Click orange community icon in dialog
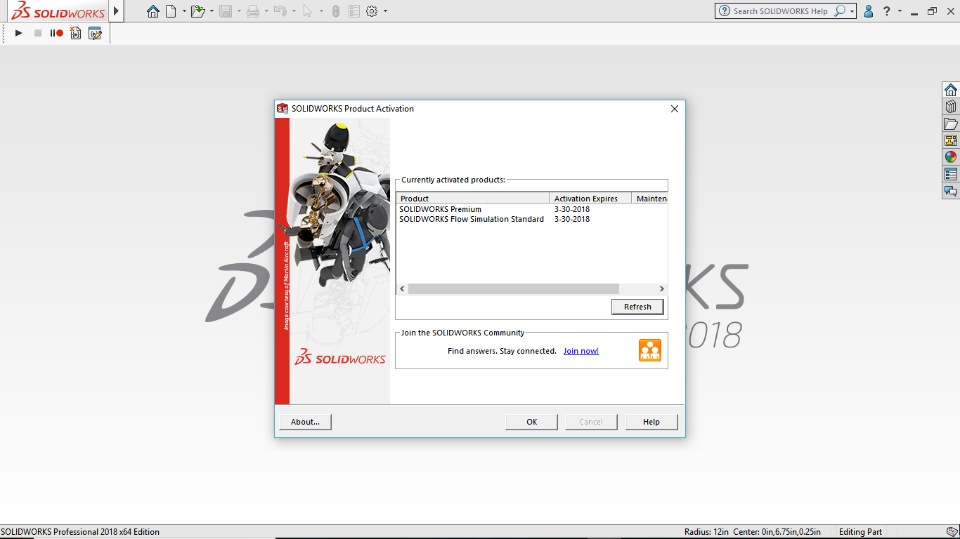The image size is (960, 539). click(650, 350)
